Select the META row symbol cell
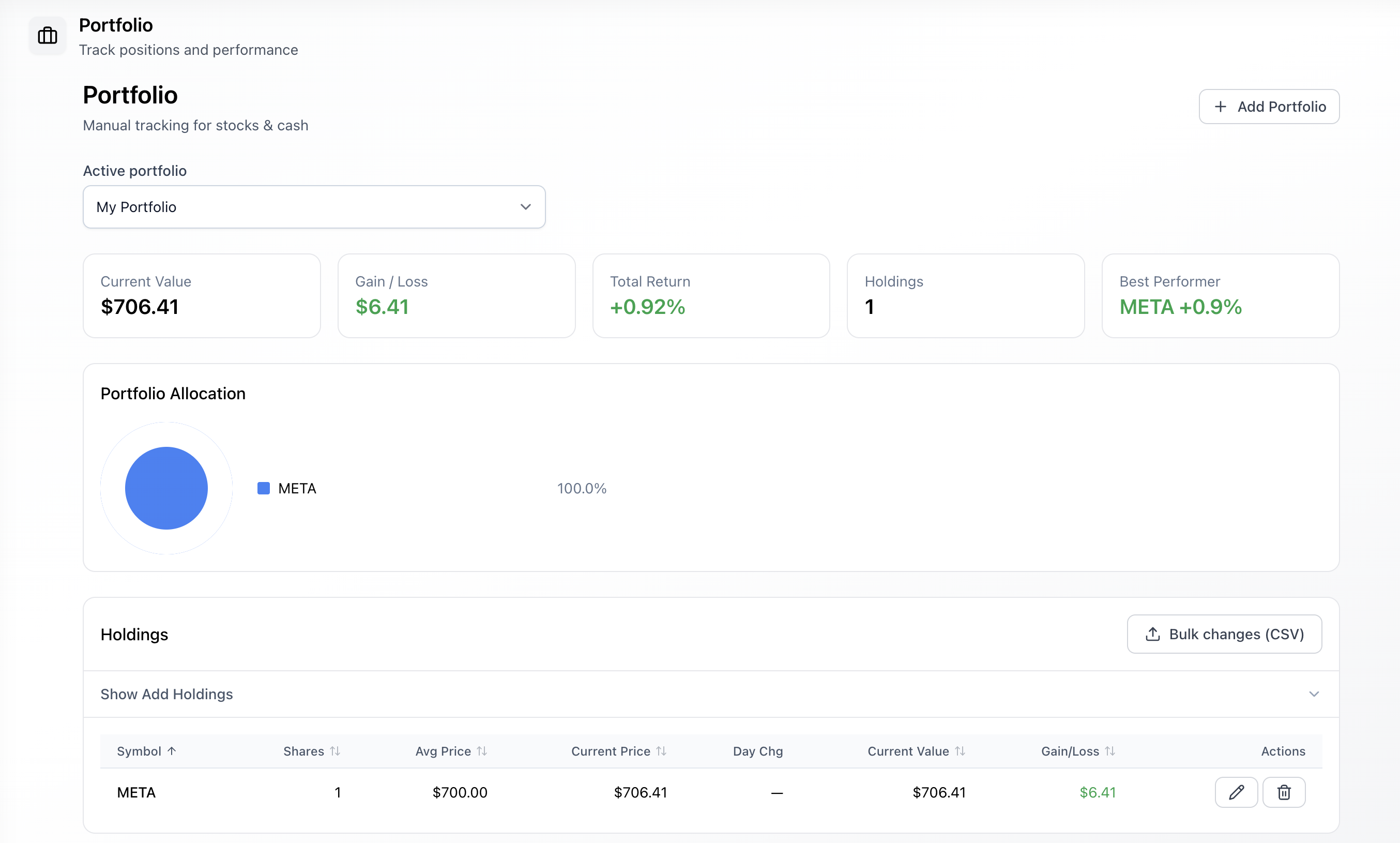The height and width of the screenshot is (843, 1400). (x=136, y=792)
